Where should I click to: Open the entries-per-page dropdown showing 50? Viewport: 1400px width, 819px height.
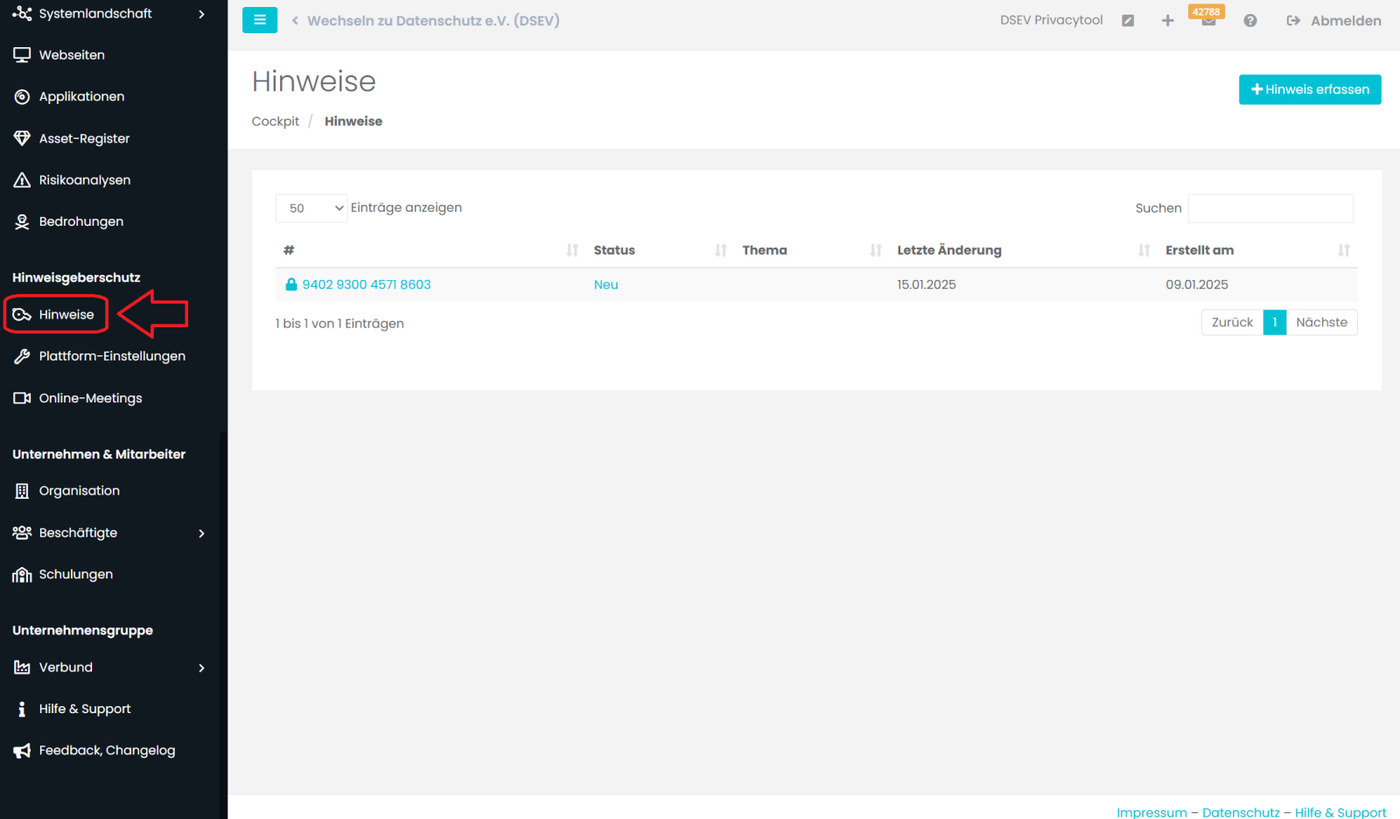[x=312, y=208]
